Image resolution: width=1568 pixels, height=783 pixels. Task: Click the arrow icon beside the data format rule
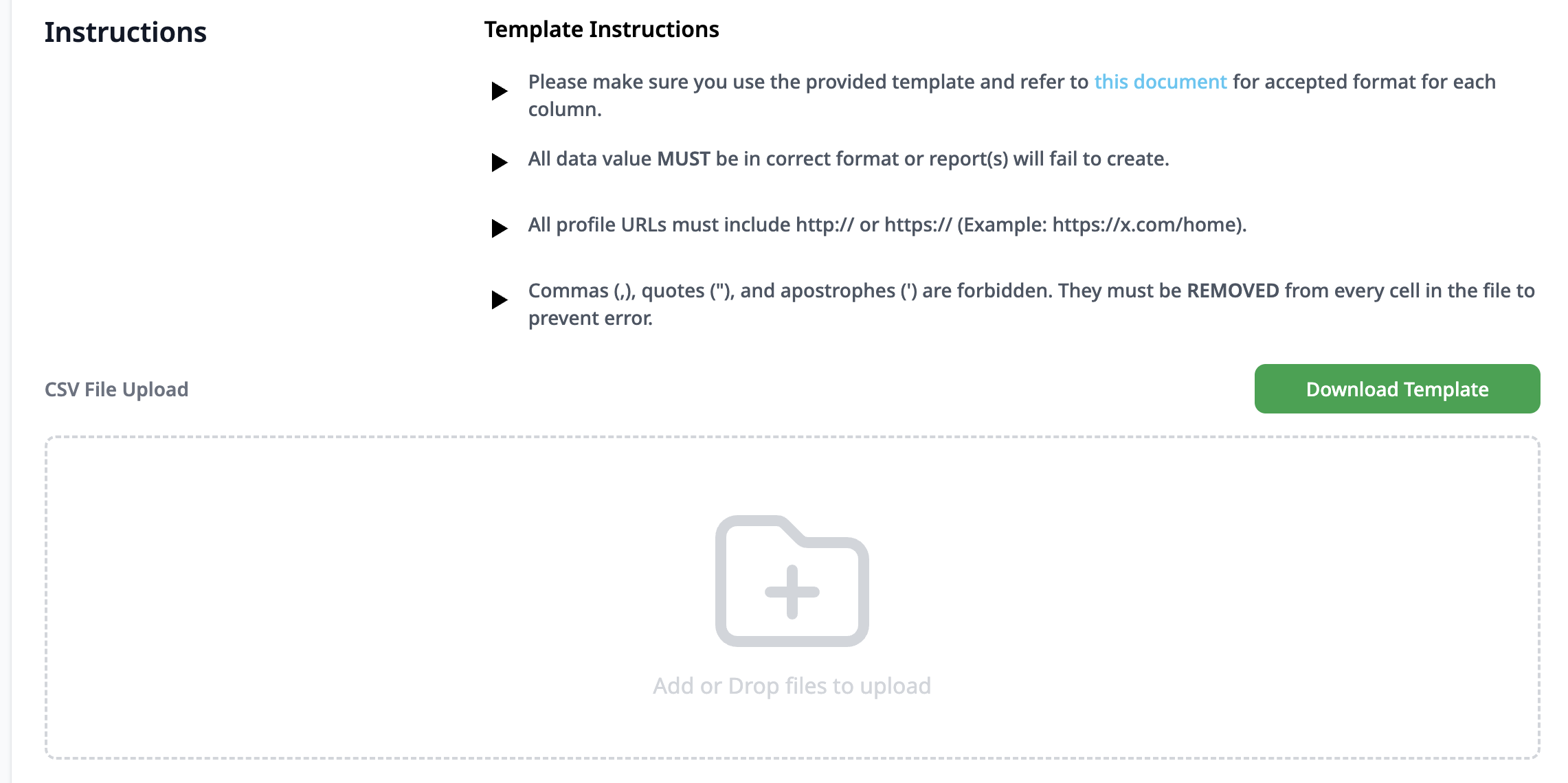(x=499, y=163)
